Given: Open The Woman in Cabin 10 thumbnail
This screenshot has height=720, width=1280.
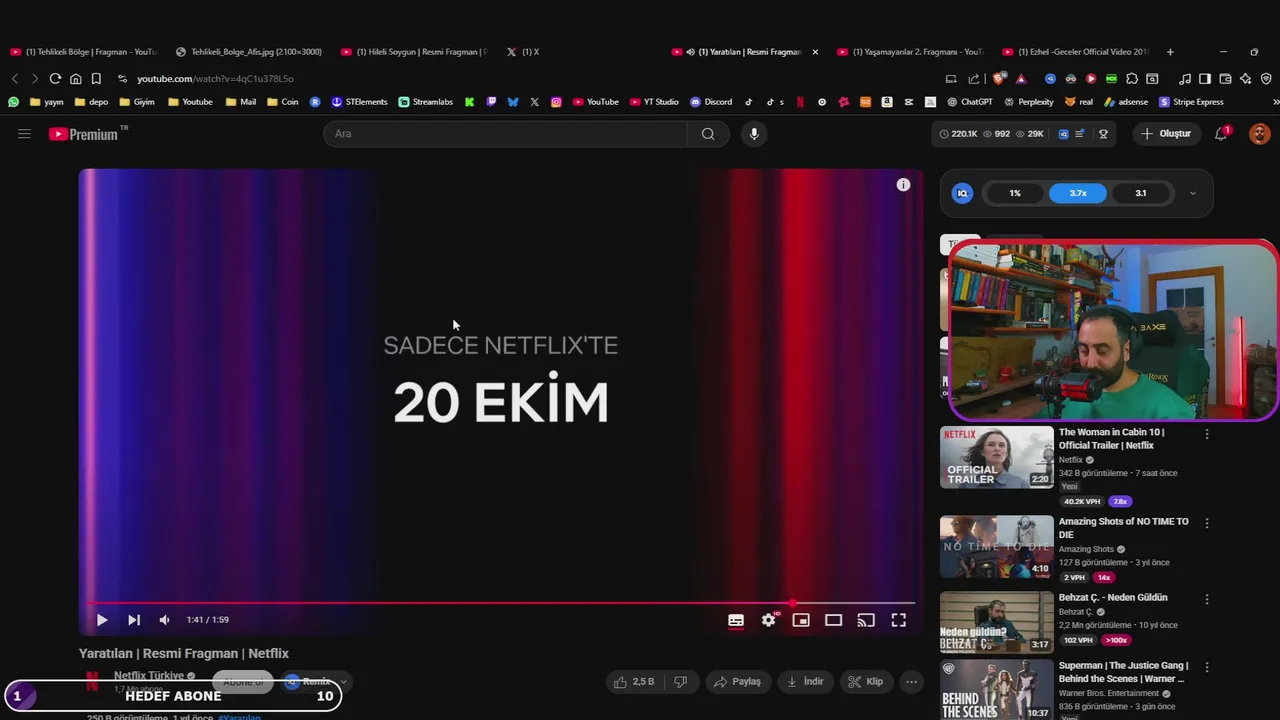Looking at the screenshot, I should point(996,457).
